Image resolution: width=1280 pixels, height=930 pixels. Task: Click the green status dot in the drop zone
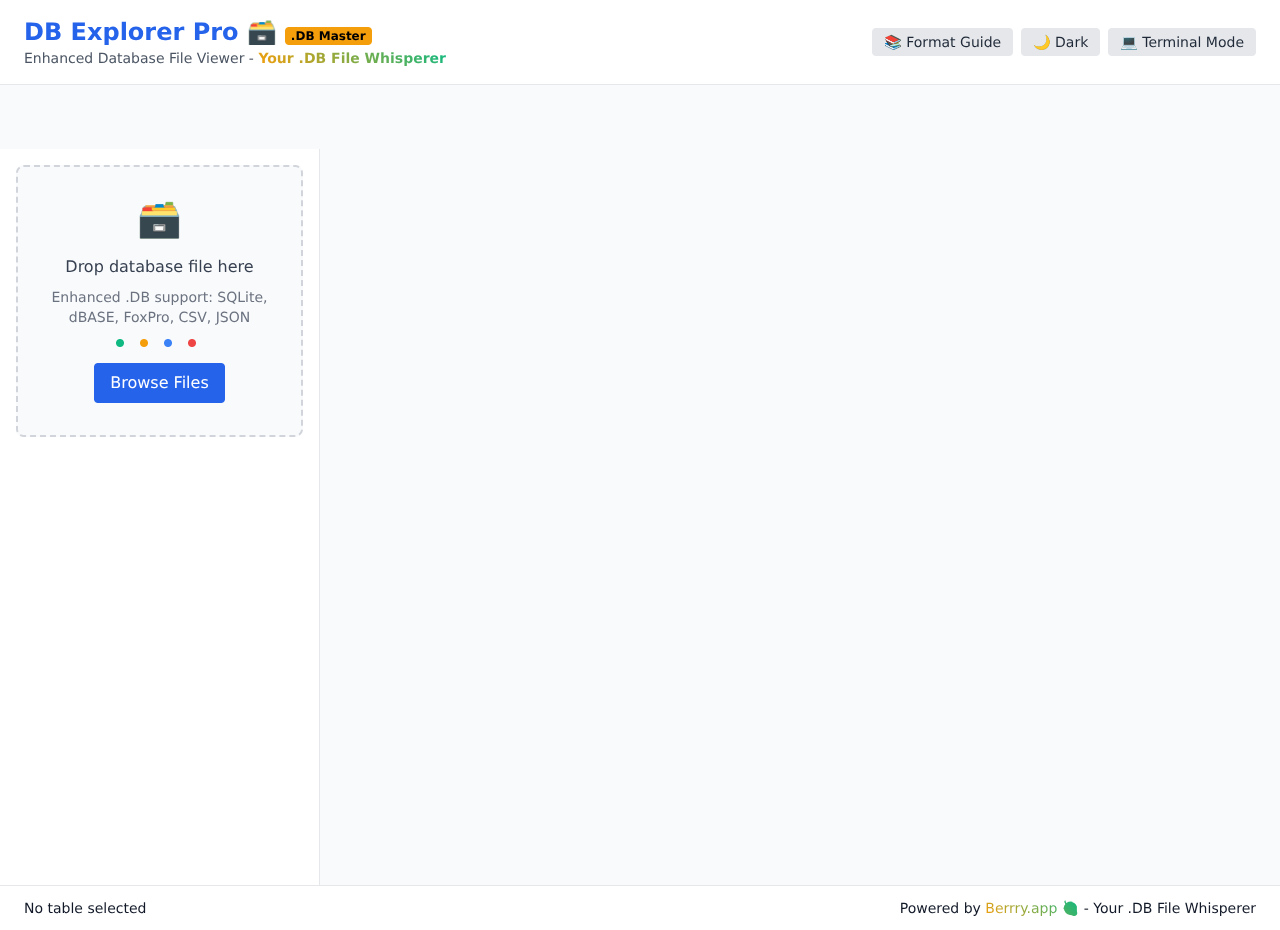(x=119, y=342)
